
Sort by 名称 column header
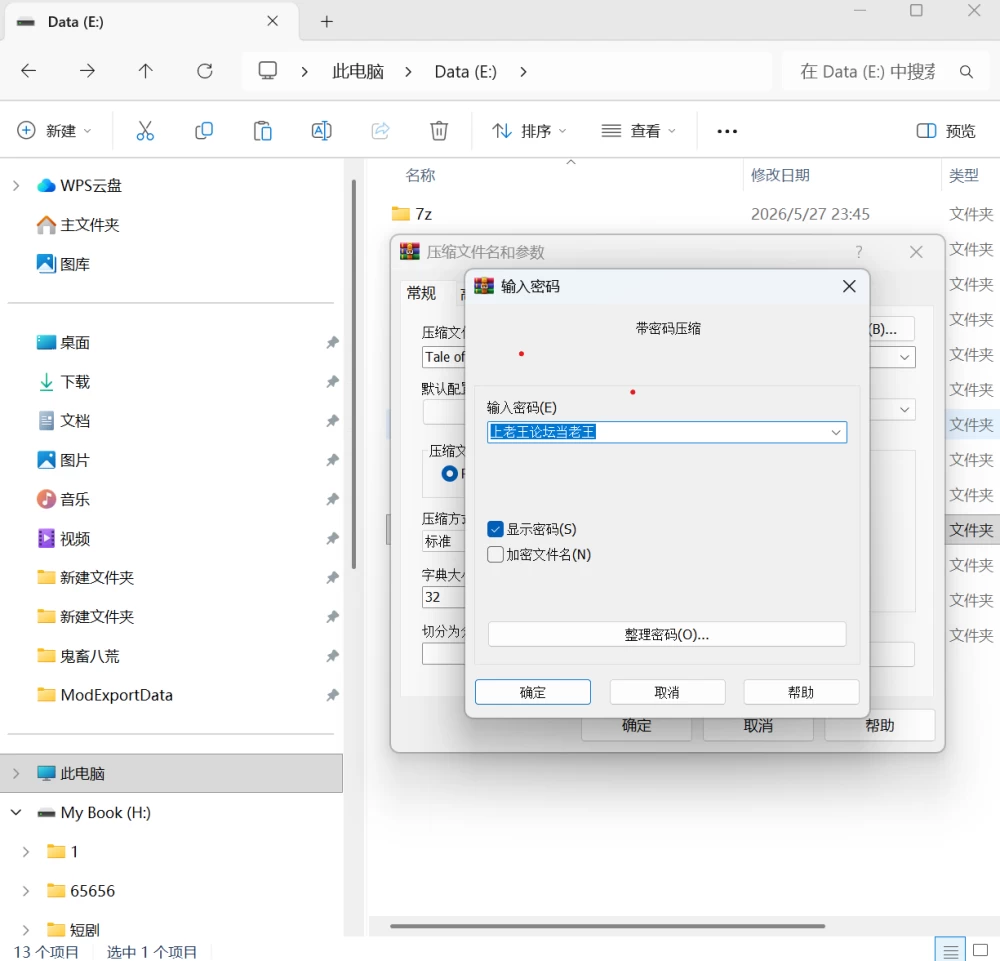pyautogui.click(x=420, y=175)
